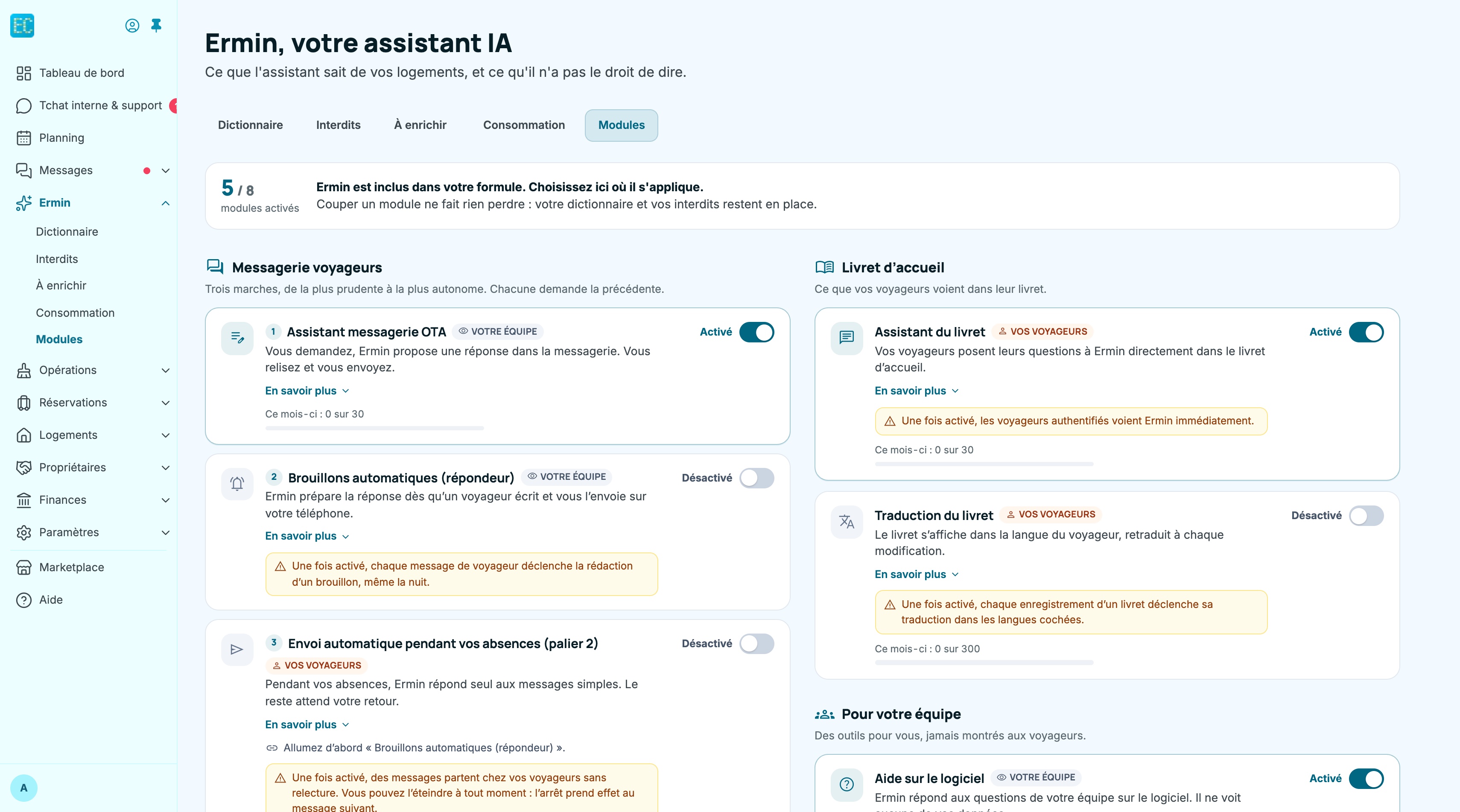This screenshot has height=812, width=1460.
Task: Click the Aide question mark icon
Action: click(x=24, y=599)
